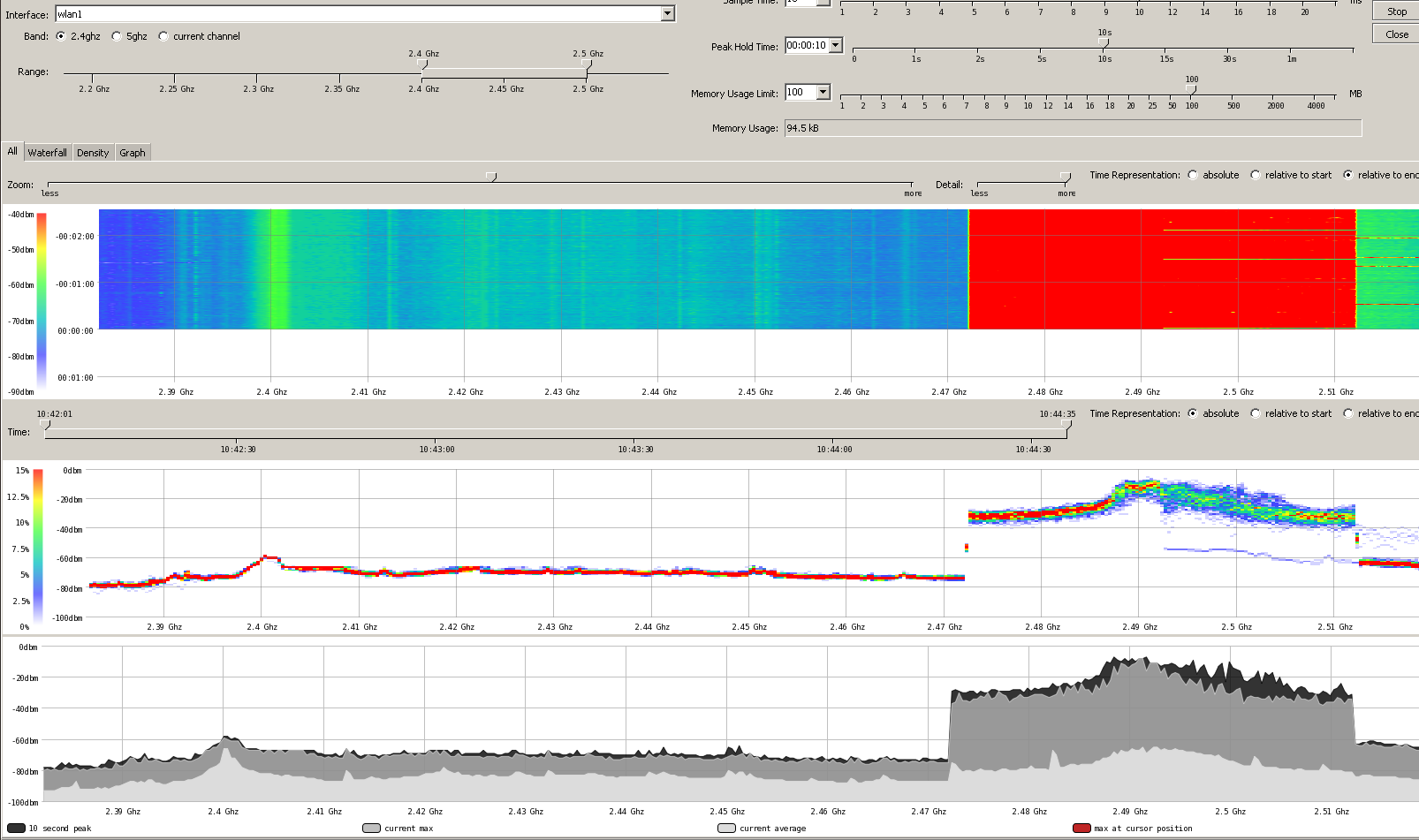Select the 2.4ghz band radio button
The image size is (1419, 840).
tap(60, 36)
